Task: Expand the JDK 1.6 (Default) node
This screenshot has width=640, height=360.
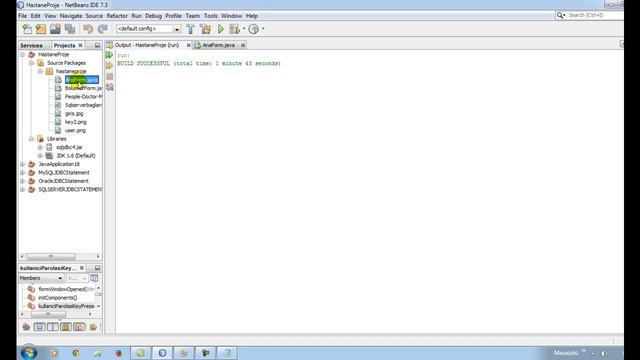Action: [40, 156]
